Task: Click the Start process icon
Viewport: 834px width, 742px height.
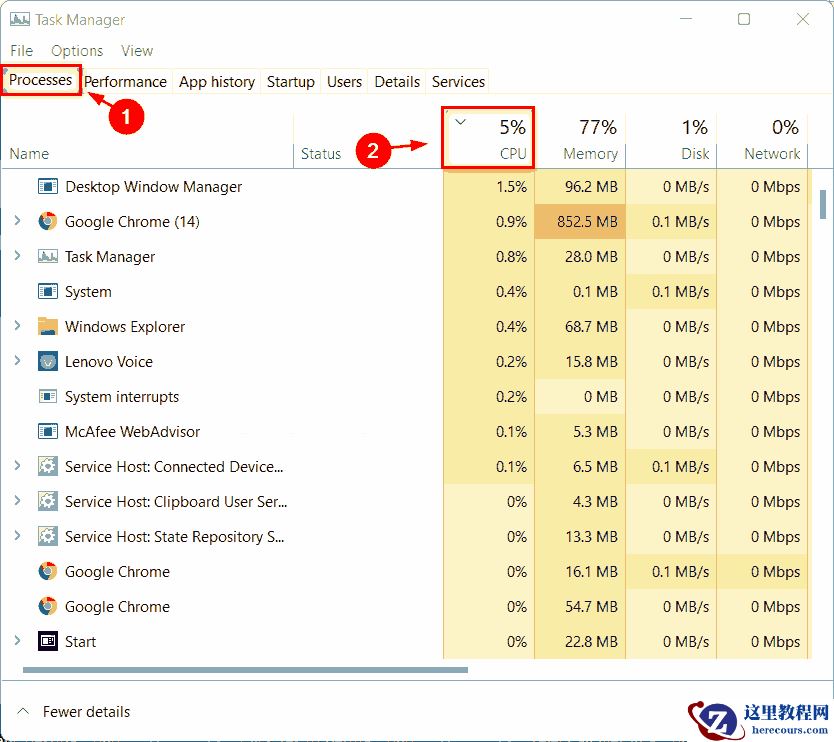Action: [x=47, y=641]
